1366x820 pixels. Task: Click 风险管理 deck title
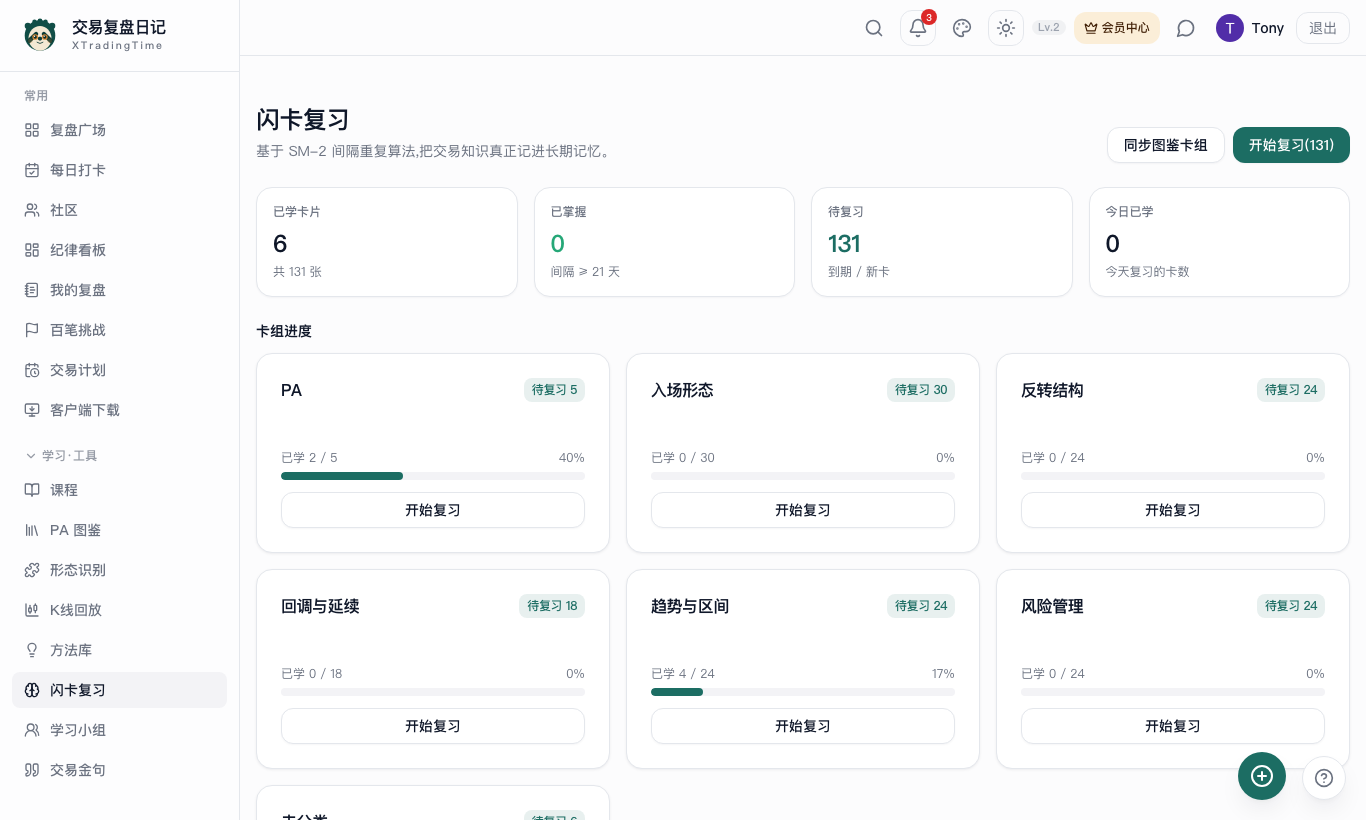coord(1052,606)
